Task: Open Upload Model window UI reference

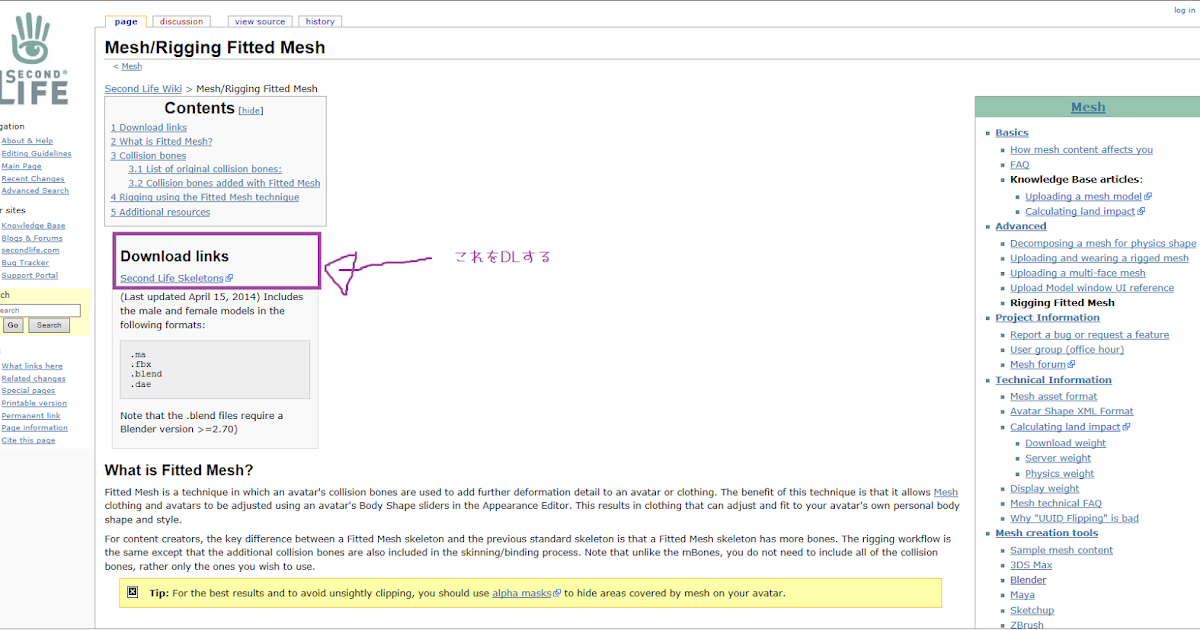Action: tap(1092, 289)
